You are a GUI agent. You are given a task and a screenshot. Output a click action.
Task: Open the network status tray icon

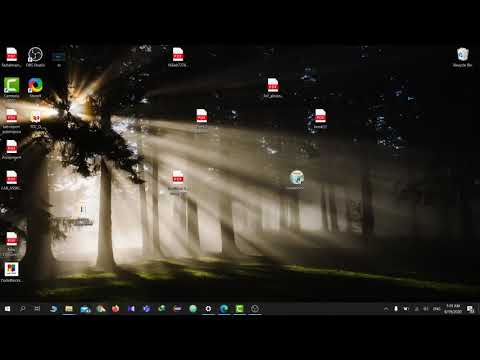tap(416, 309)
